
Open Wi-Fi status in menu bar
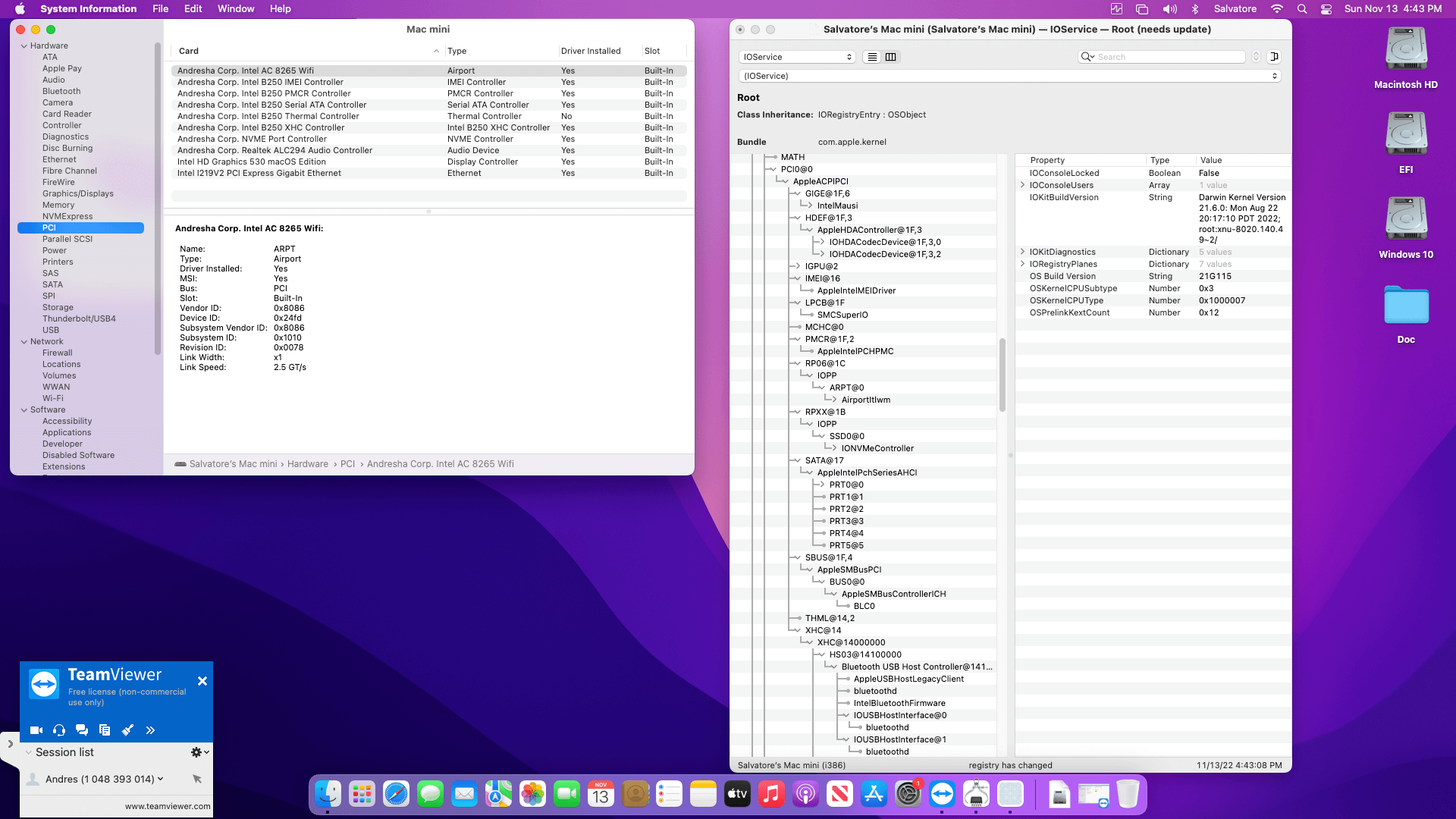[1277, 8]
